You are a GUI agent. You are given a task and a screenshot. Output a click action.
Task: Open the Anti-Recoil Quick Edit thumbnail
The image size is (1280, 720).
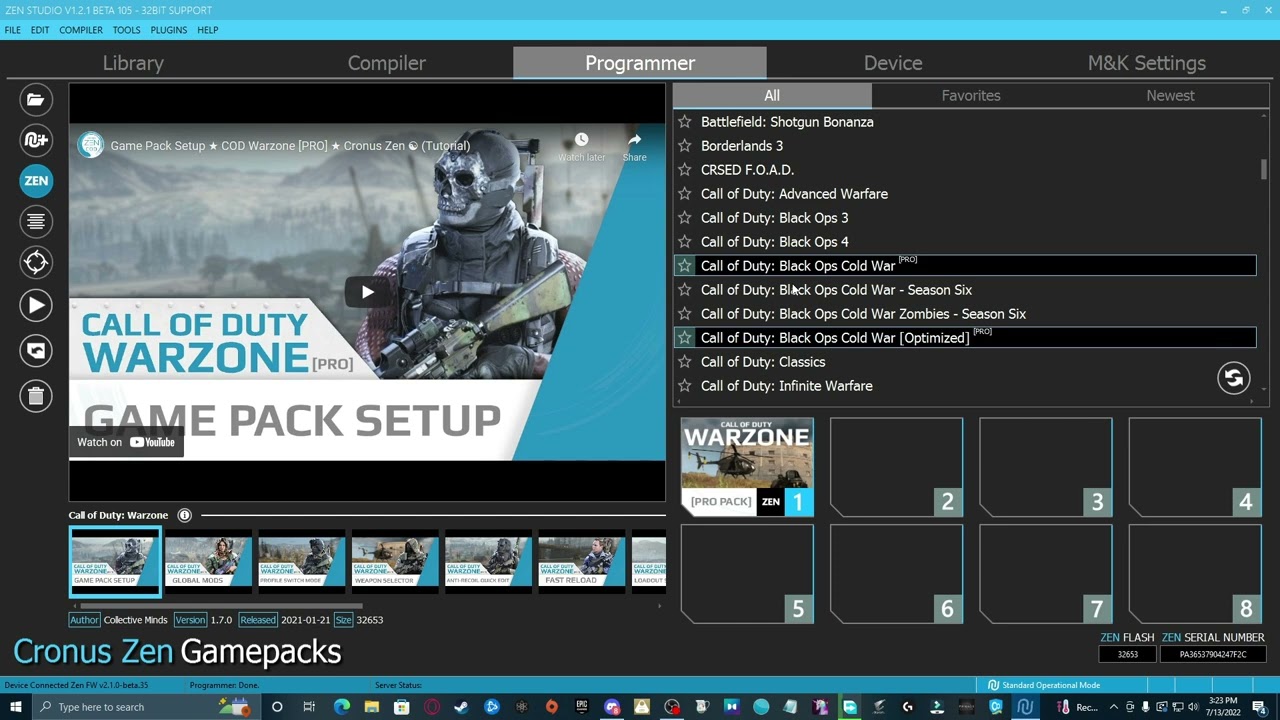(x=488, y=562)
